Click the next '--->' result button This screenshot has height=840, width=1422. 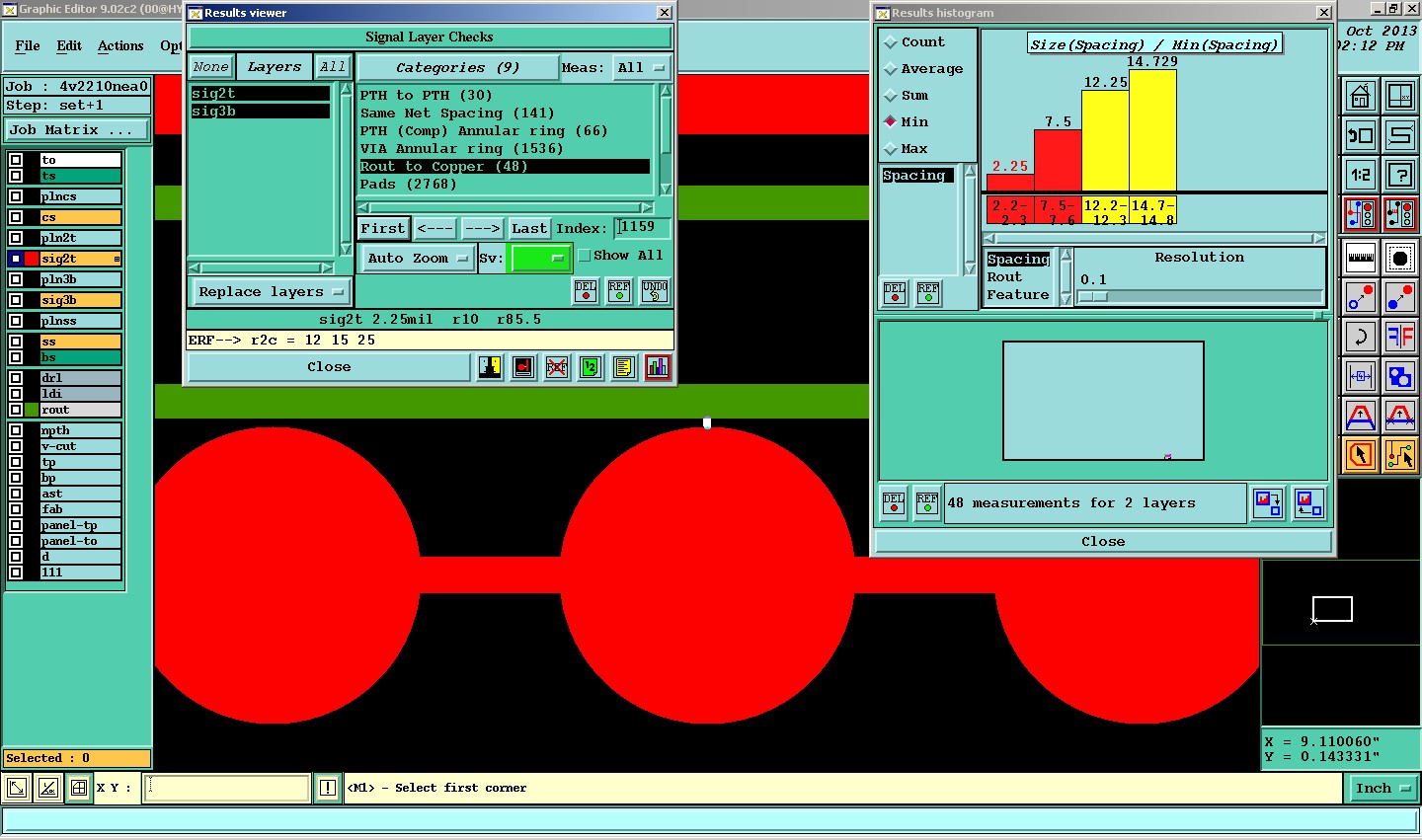pos(483,229)
